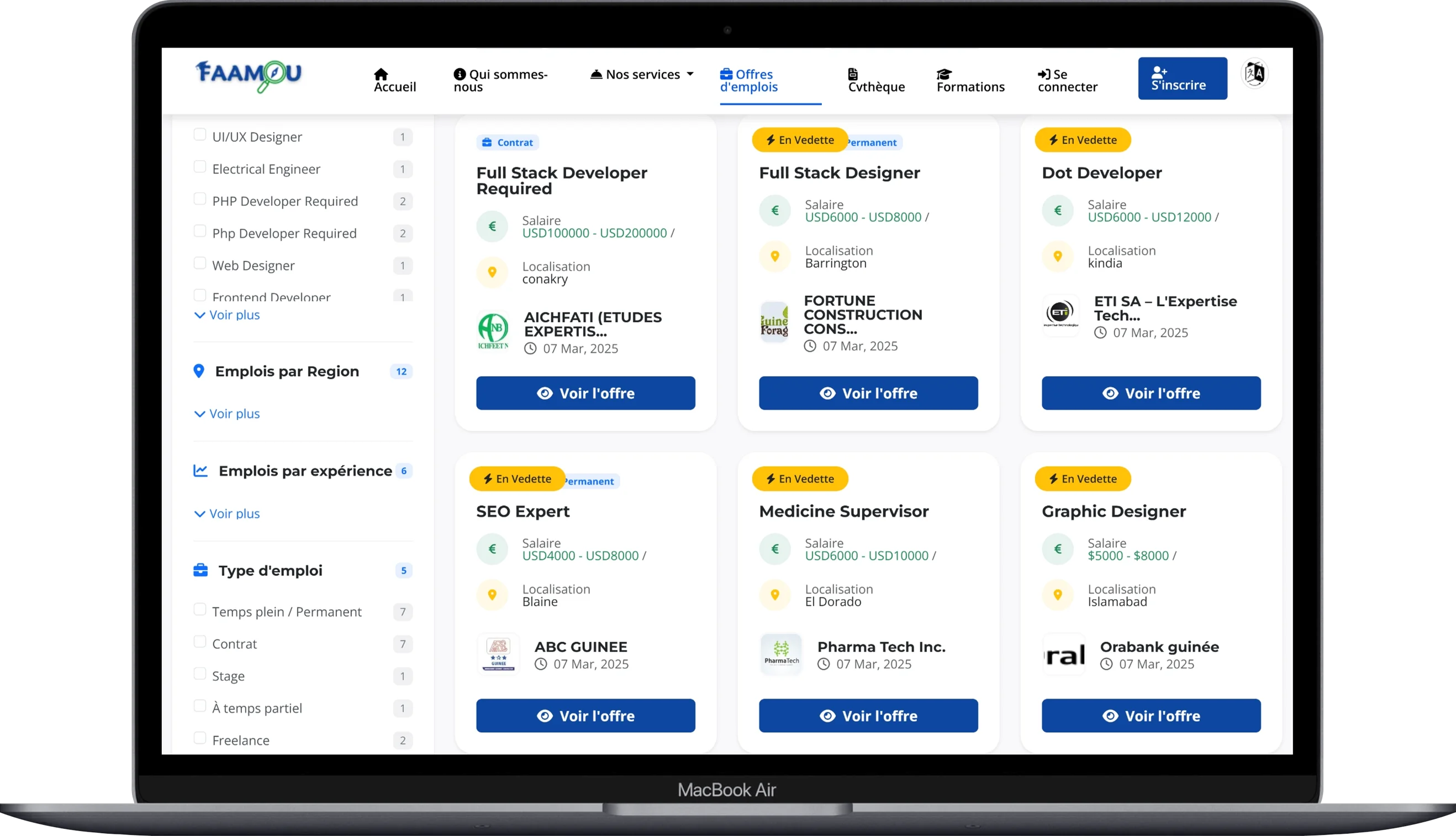
Task: Click the ETI SA company logo
Action: point(1061,315)
